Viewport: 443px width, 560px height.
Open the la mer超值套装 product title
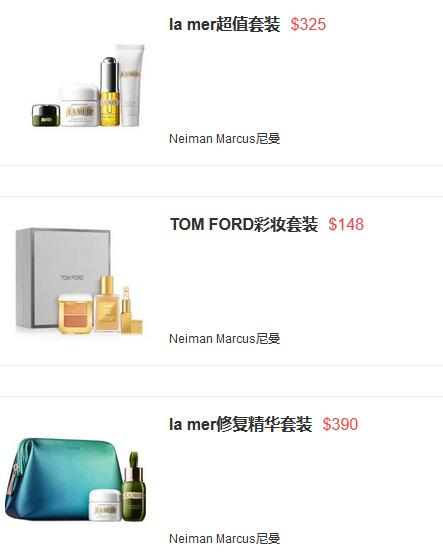(x=224, y=24)
